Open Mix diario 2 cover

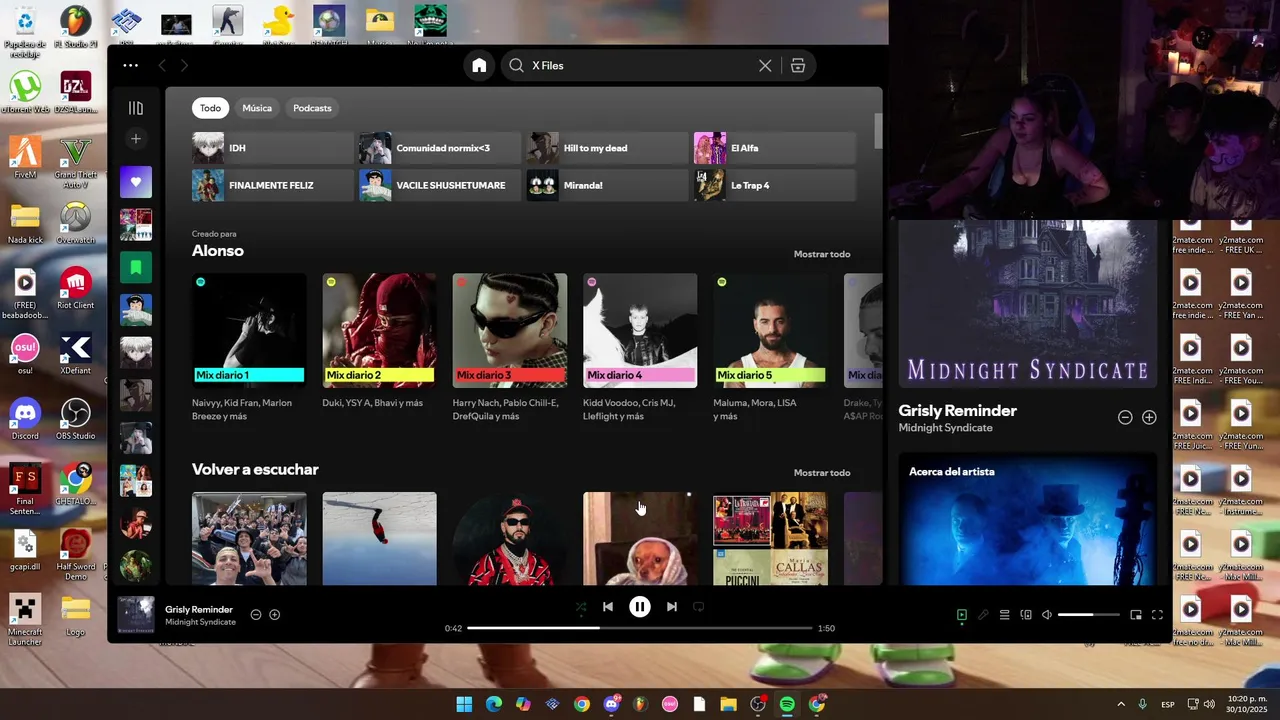click(379, 330)
